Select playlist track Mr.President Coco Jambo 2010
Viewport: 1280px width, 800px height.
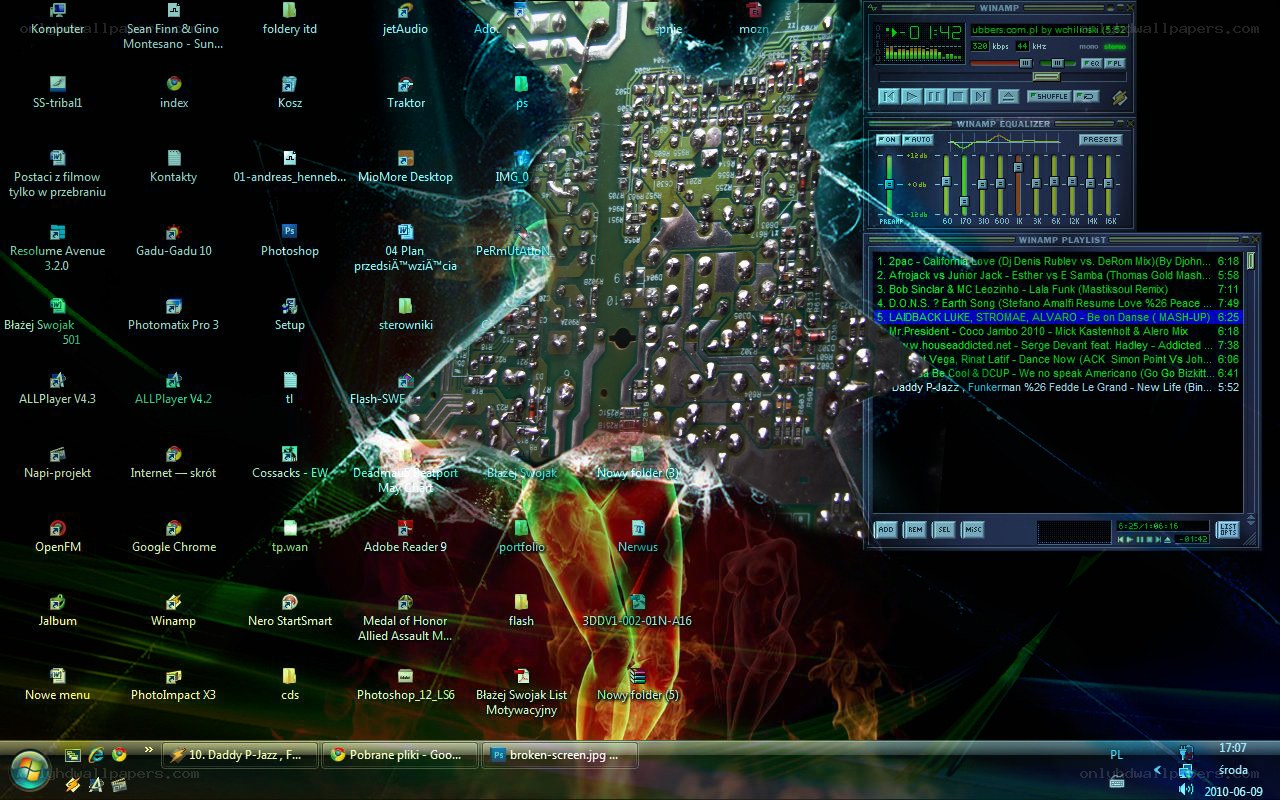point(1058,331)
